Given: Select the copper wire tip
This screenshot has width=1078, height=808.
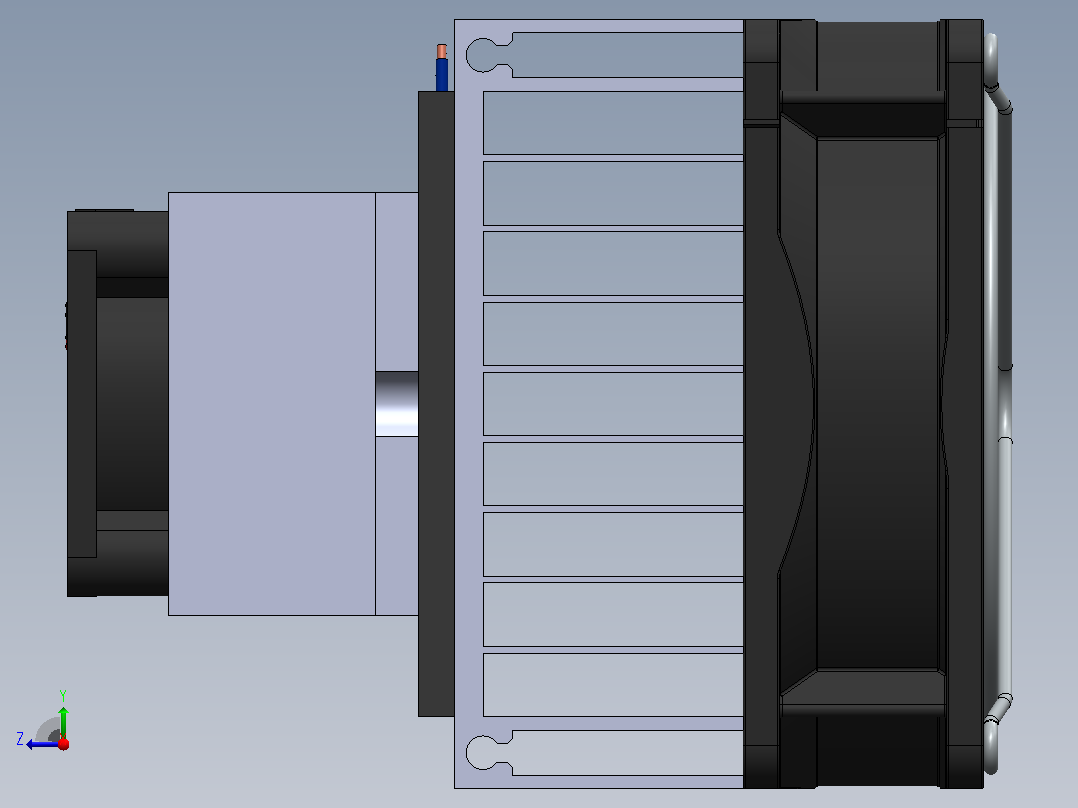Looking at the screenshot, I should pos(441,52).
